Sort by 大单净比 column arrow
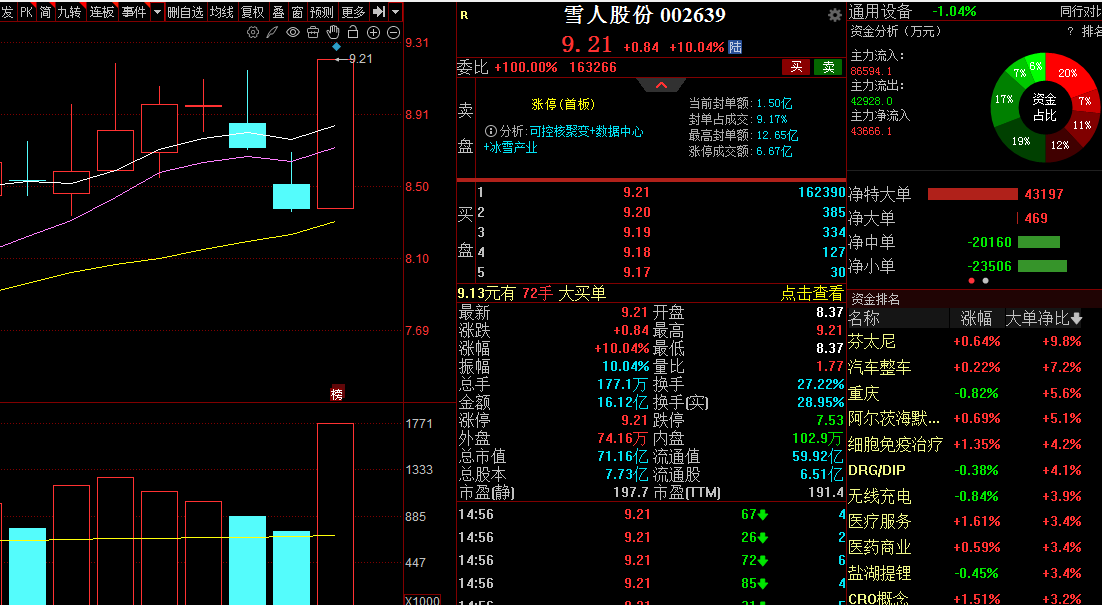The height and width of the screenshot is (605, 1102). click(1076, 318)
